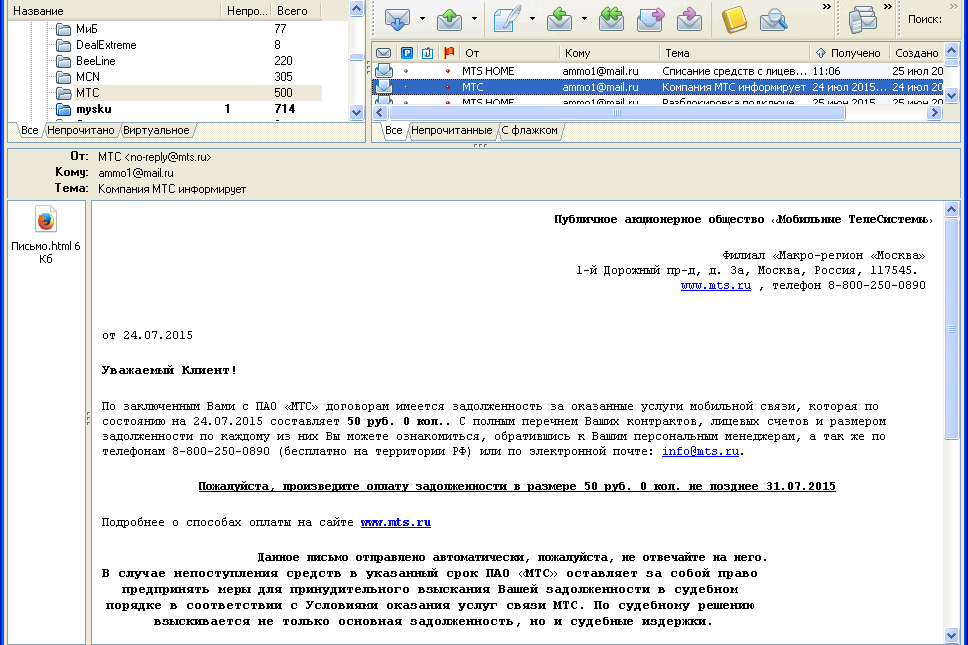This screenshot has height=645, width=968.
Task: Click the MCN folder icon
Action: click(63, 77)
